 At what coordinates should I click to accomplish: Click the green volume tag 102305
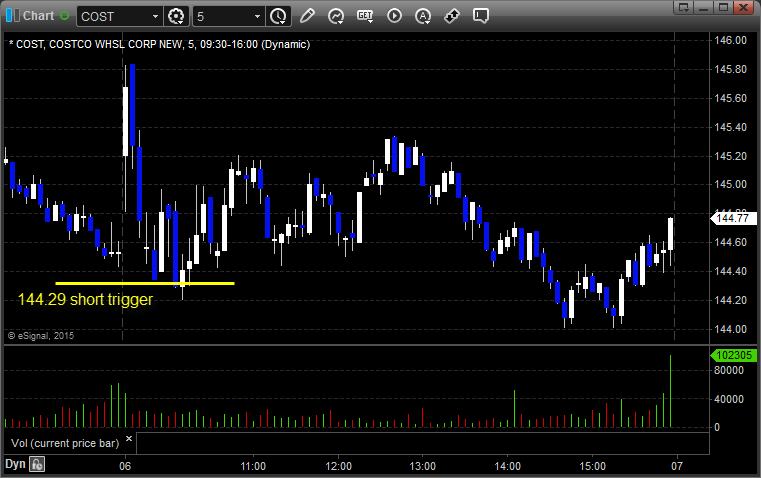[x=733, y=355]
